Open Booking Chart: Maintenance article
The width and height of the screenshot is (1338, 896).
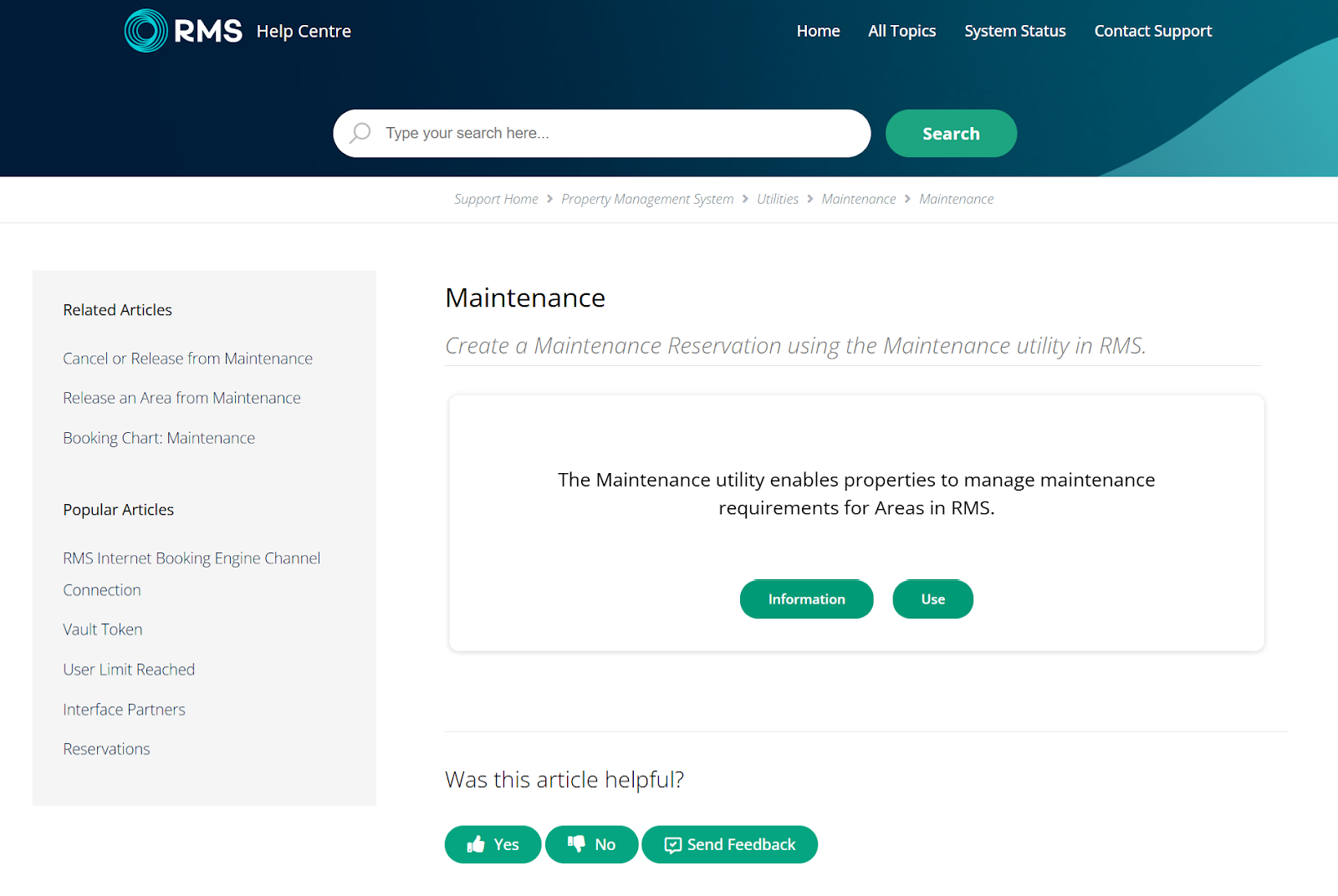pyautogui.click(x=159, y=438)
